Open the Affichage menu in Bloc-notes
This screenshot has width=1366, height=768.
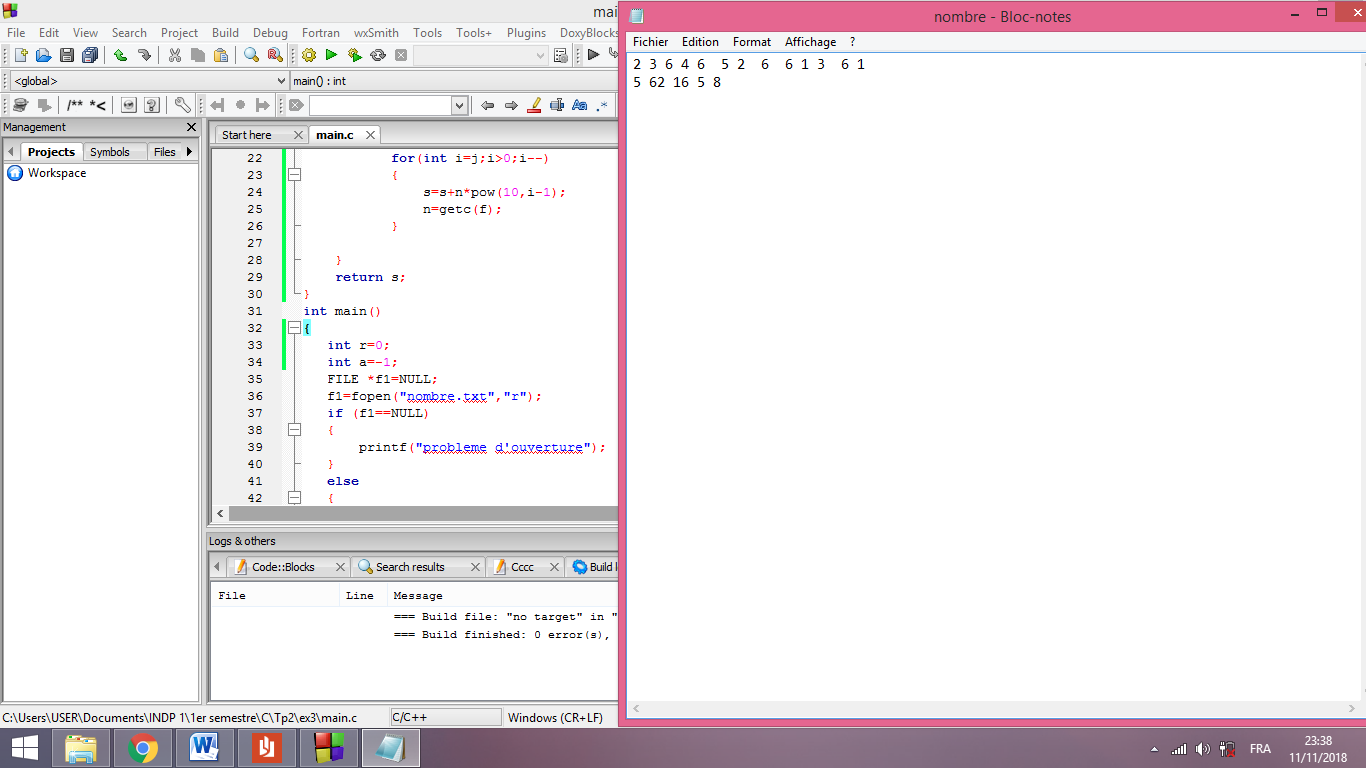point(810,42)
